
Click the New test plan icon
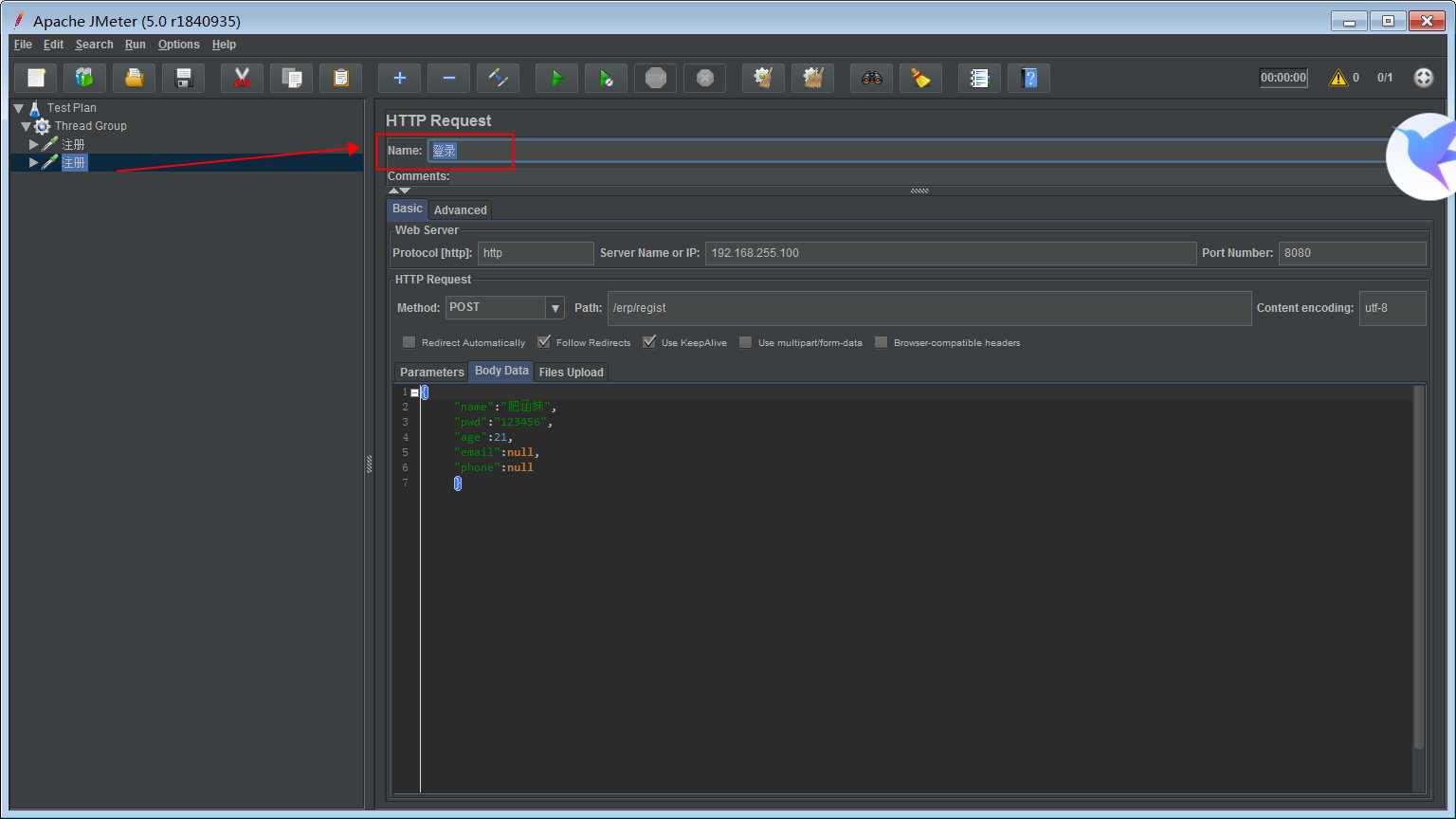click(x=36, y=78)
